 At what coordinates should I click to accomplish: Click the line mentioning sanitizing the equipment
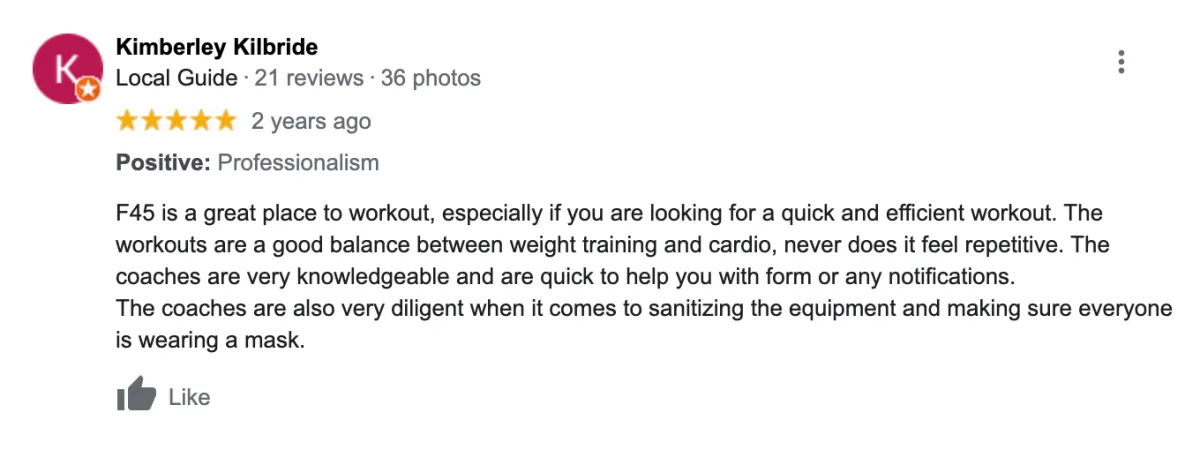[643, 308]
